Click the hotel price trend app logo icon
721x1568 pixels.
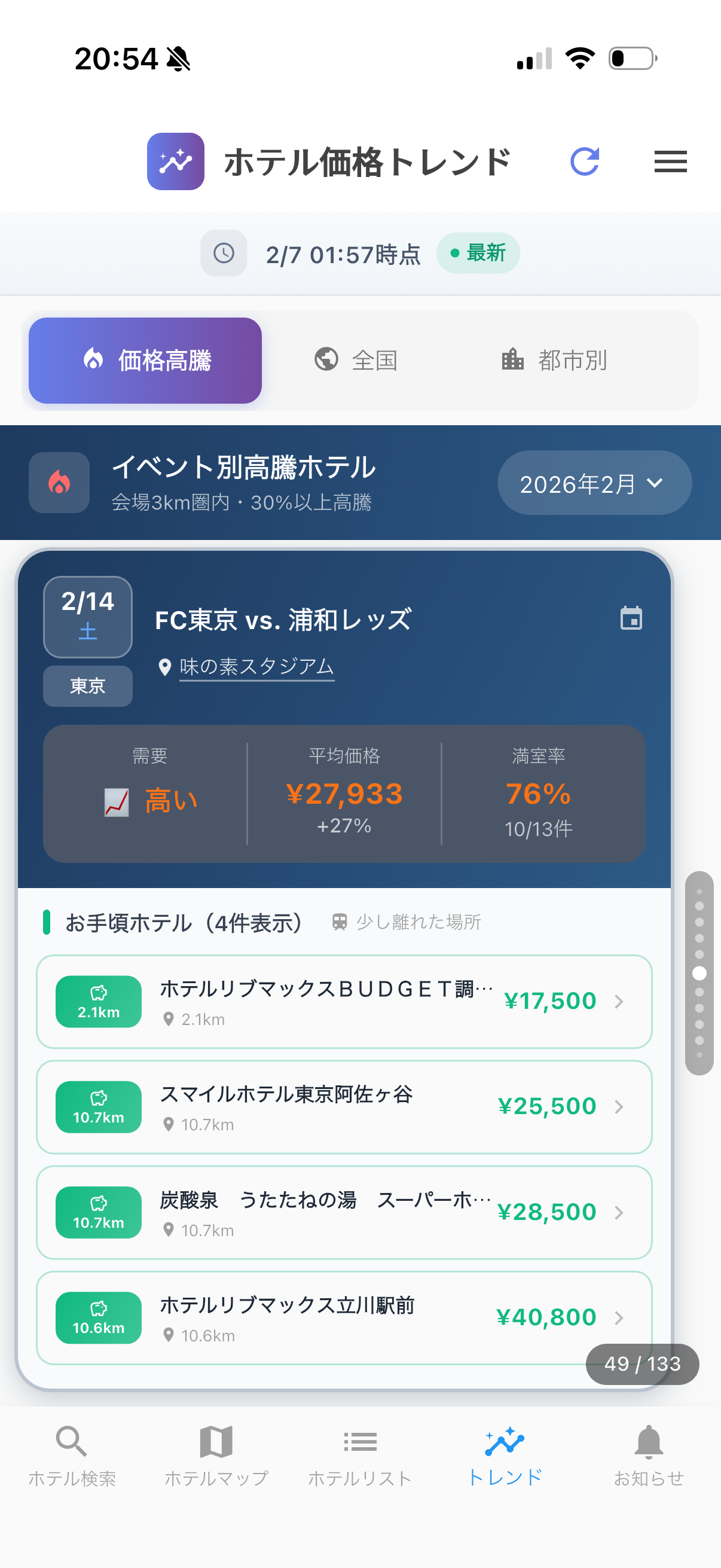tap(175, 162)
